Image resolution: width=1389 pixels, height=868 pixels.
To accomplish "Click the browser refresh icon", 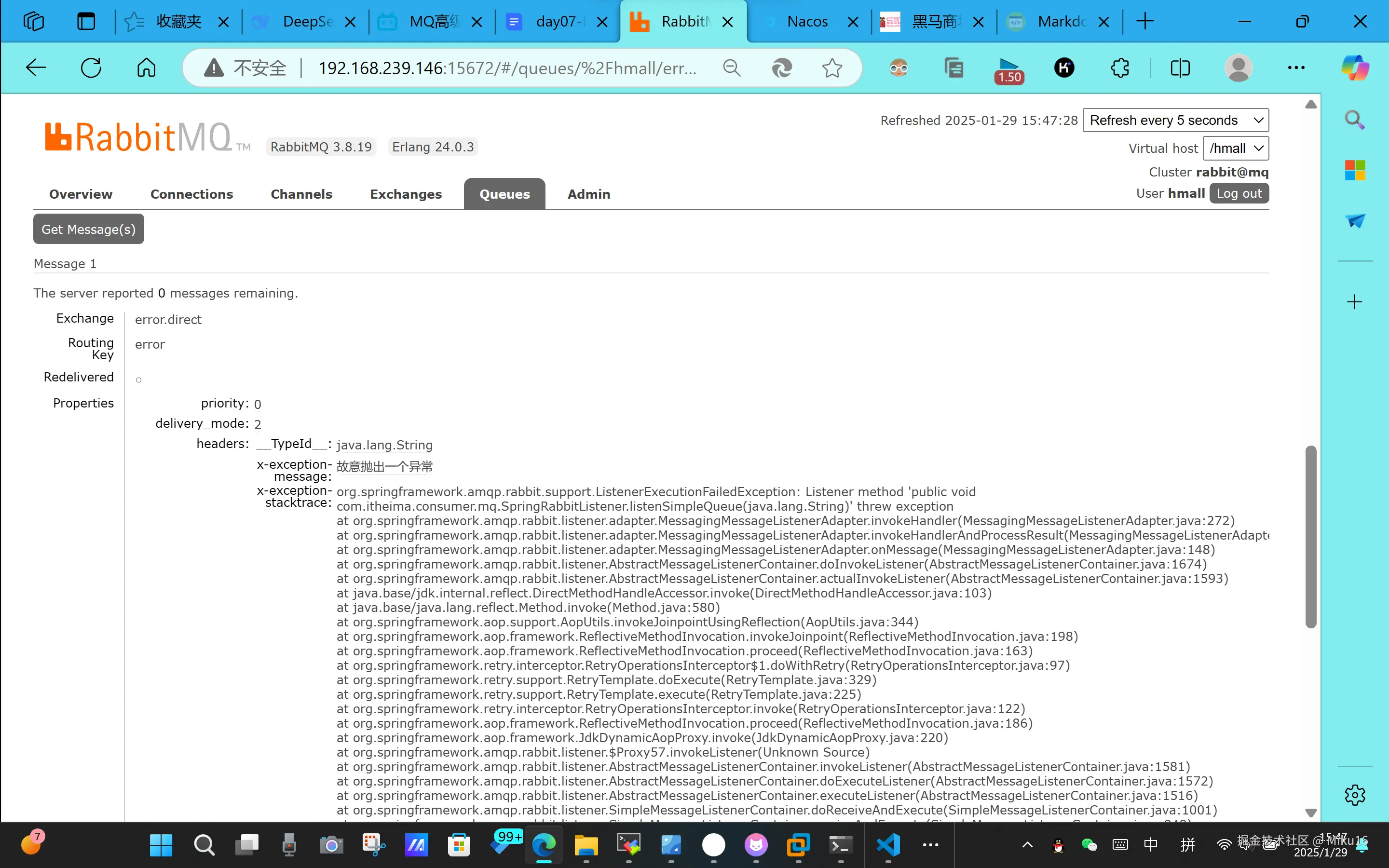I will (x=91, y=68).
